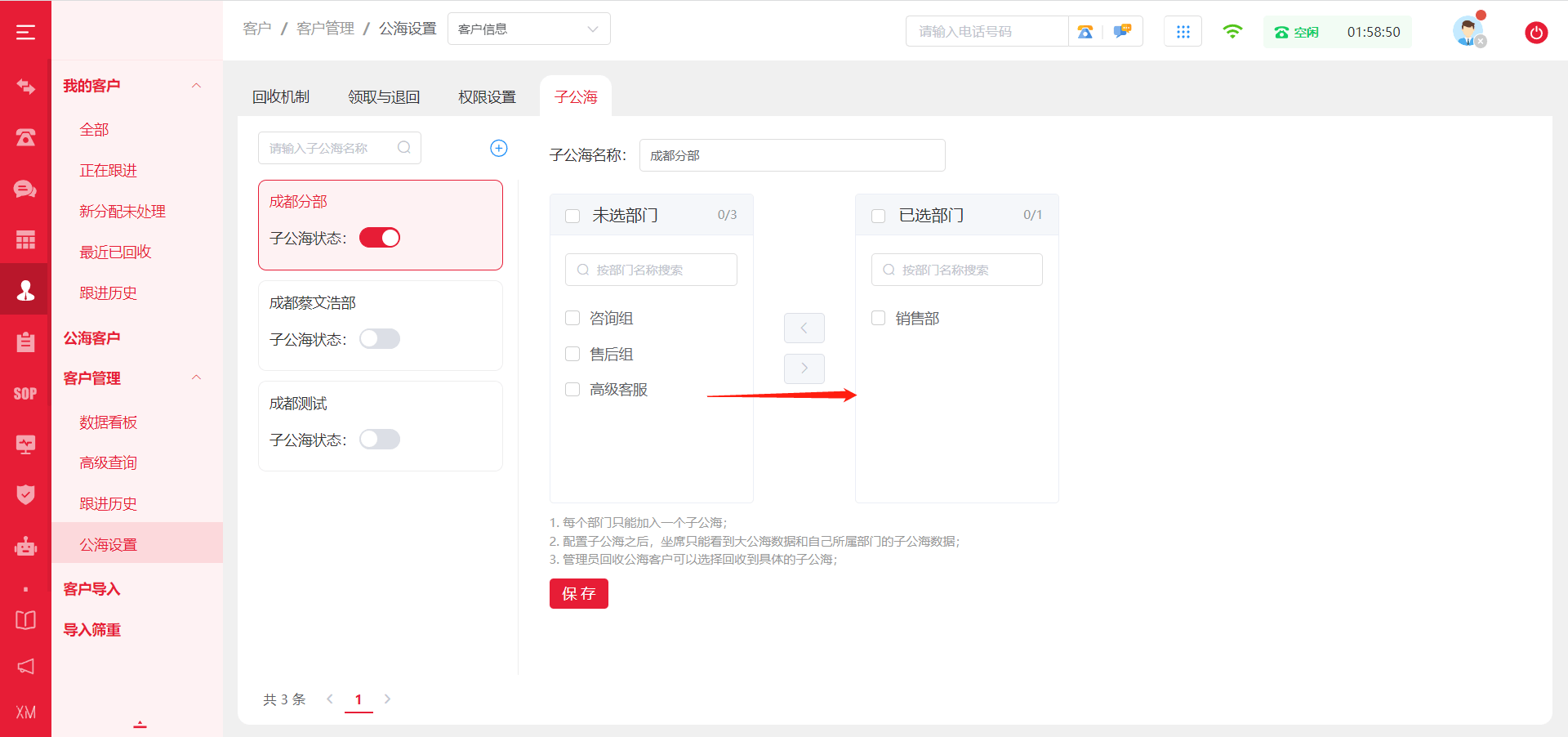The height and width of the screenshot is (737, 1568).
Task: Switch to 回收机制 tab
Action: [281, 96]
